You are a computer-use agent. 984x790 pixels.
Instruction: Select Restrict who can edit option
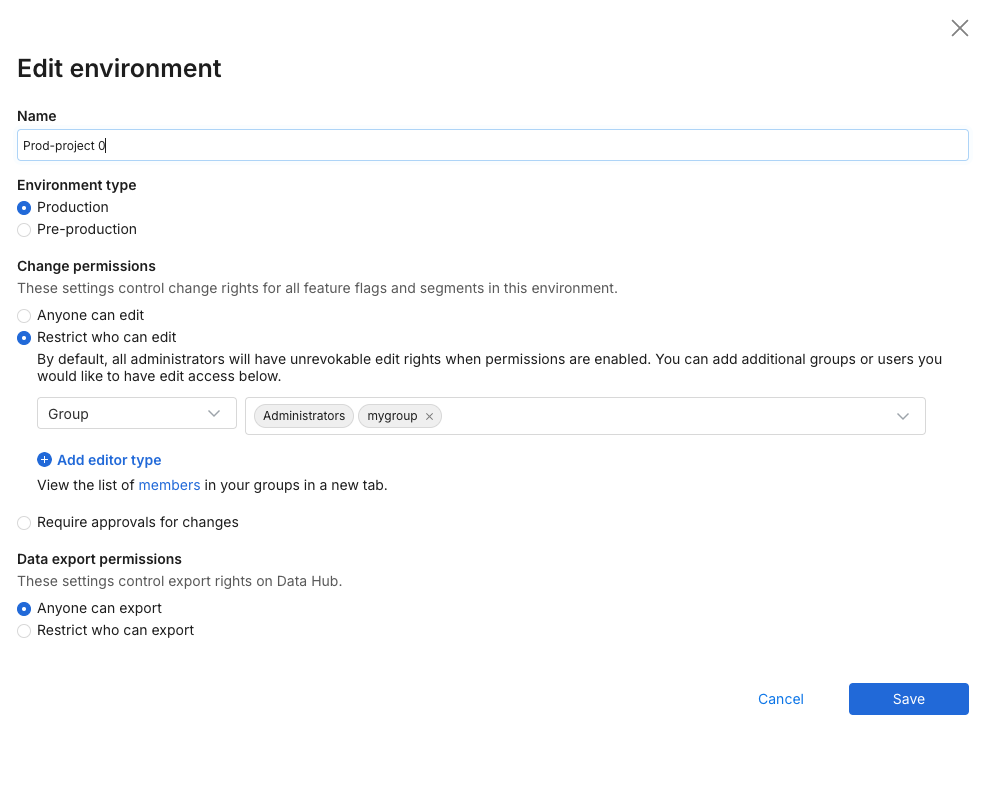click(x=24, y=338)
